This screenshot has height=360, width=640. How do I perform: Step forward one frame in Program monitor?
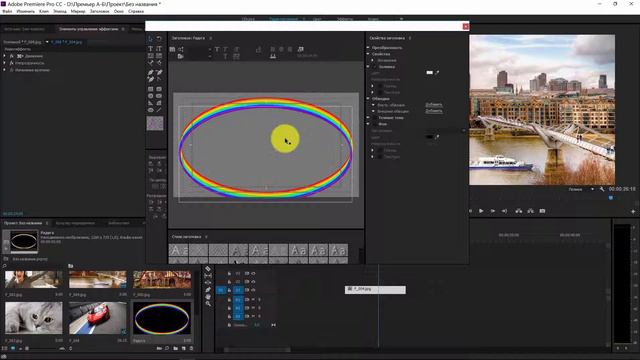coord(493,211)
